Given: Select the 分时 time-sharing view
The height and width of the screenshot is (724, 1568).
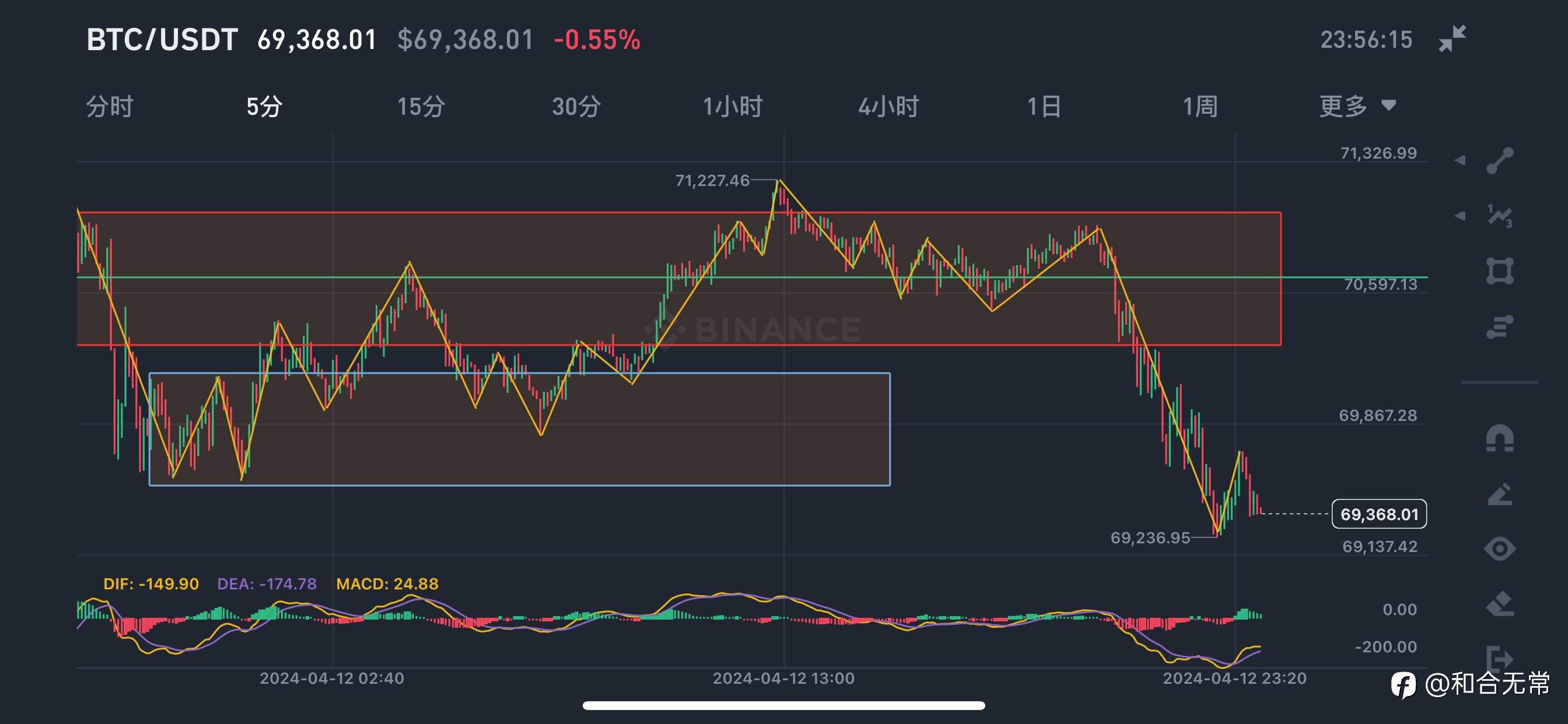Looking at the screenshot, I should (109, 107).
